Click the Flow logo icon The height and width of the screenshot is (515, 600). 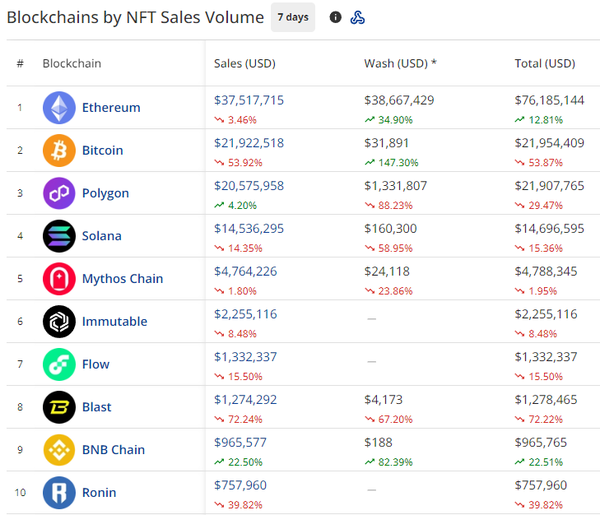(59, 364)
